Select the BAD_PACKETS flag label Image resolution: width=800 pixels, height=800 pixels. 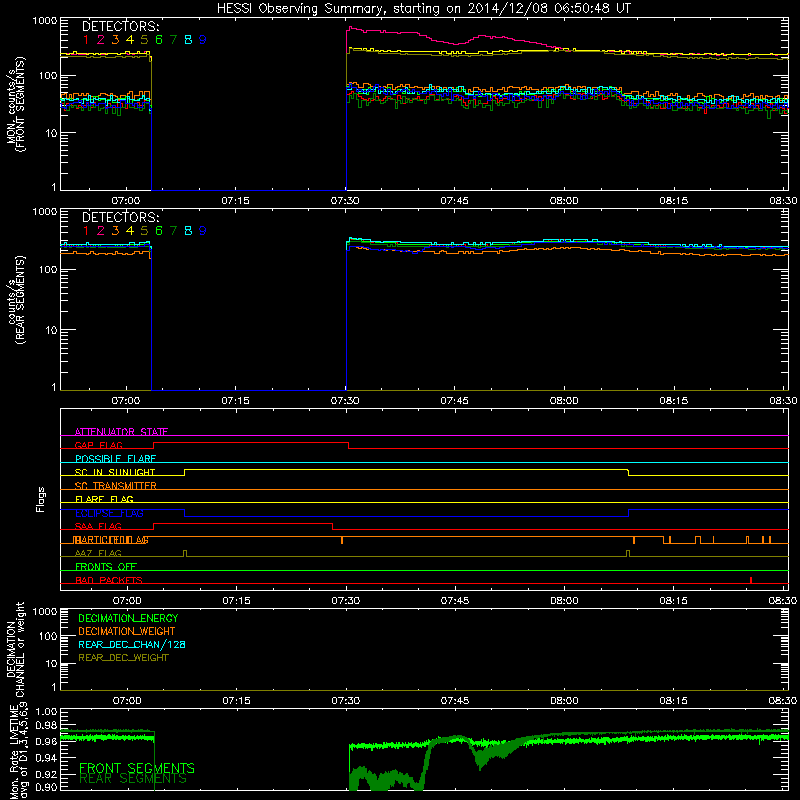point(109,580)
